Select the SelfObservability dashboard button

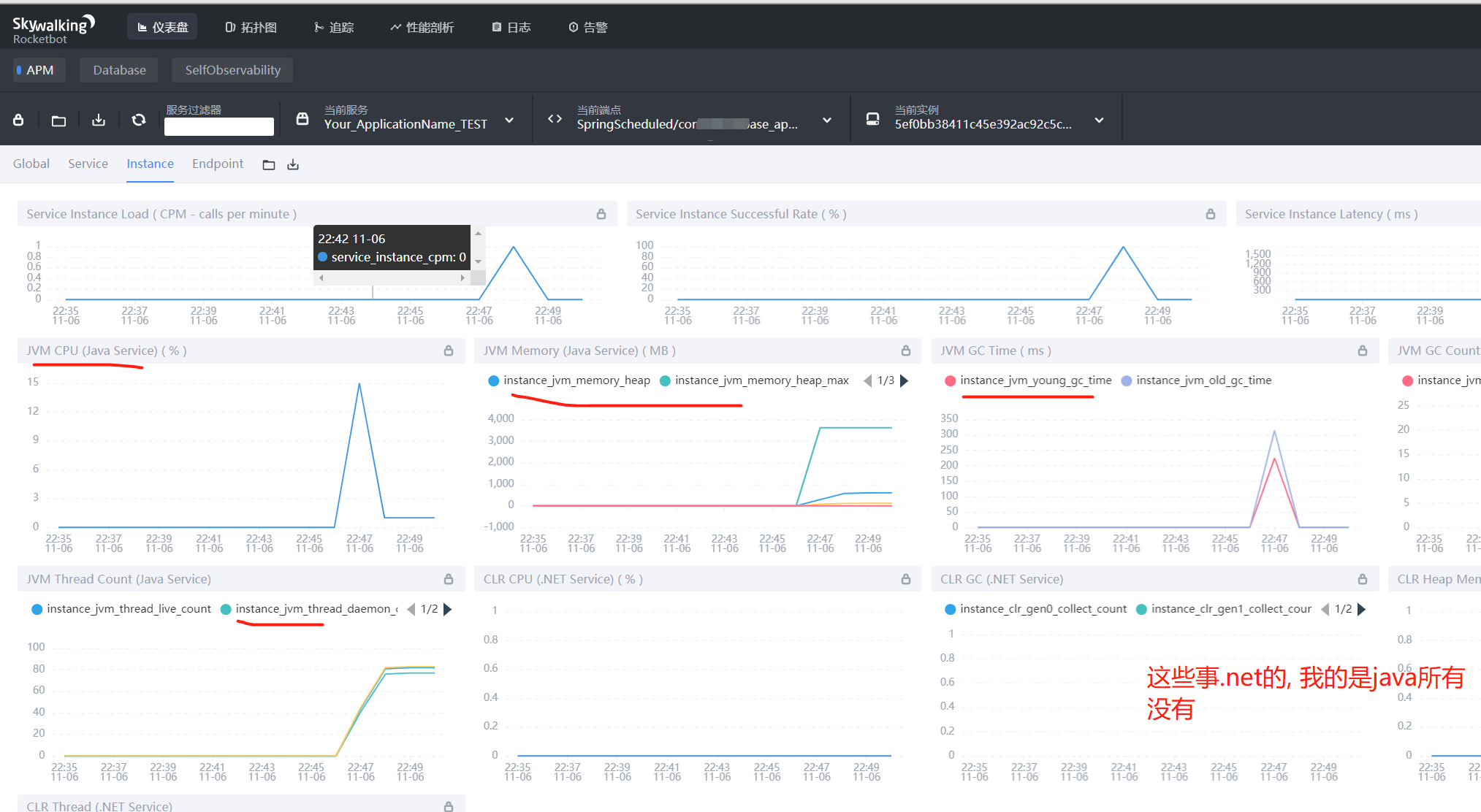coord(232,70)
